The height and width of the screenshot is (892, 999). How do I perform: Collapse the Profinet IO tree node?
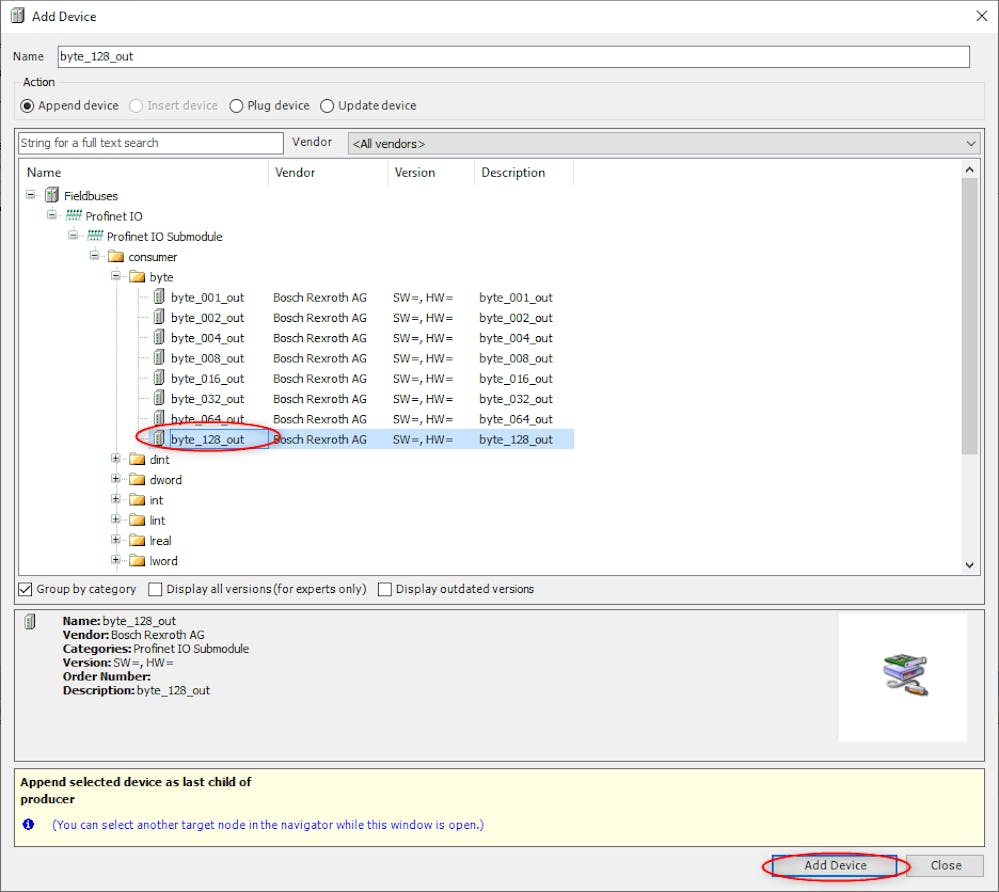(x=52, y=215)
